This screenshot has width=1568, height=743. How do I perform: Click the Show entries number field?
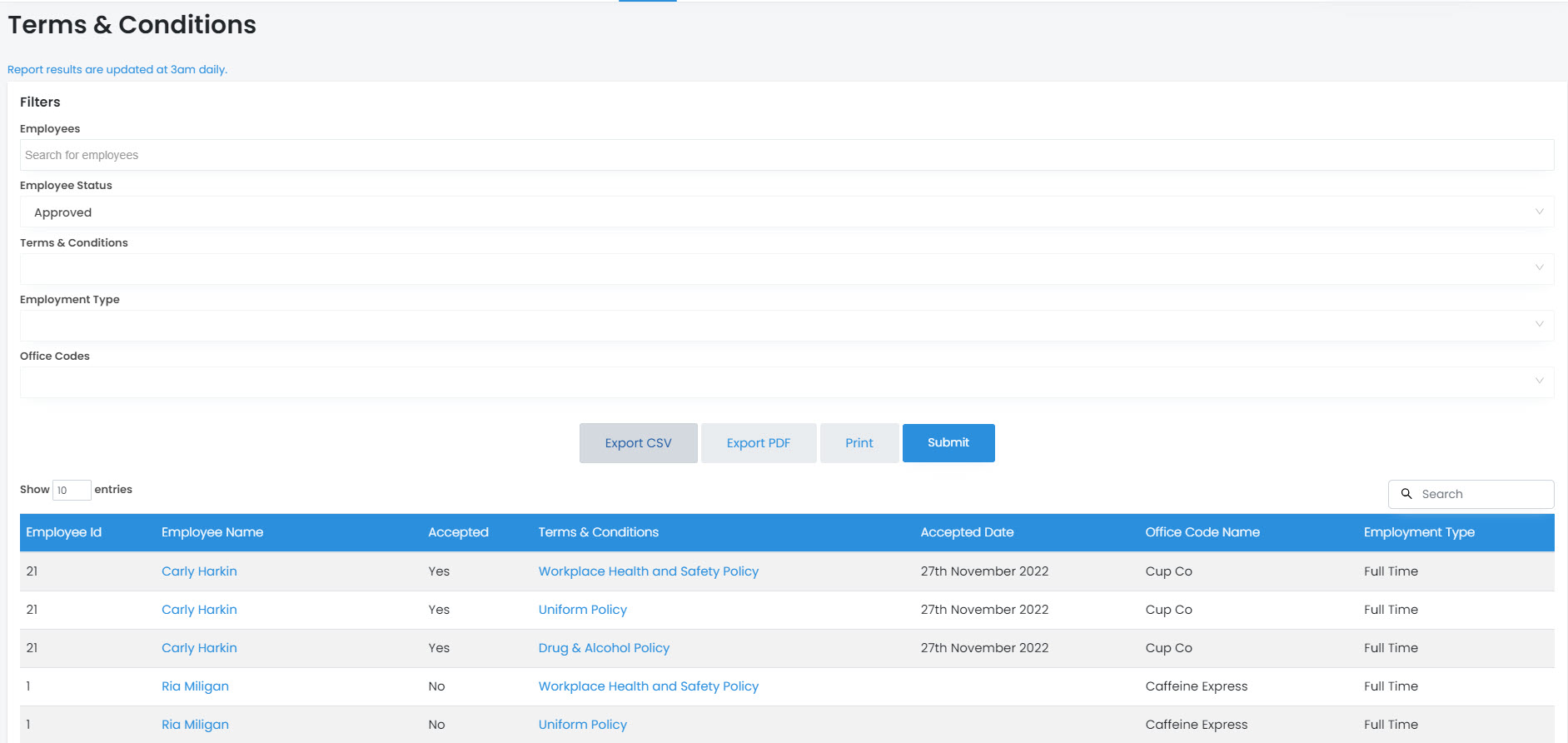click(71, 491)
